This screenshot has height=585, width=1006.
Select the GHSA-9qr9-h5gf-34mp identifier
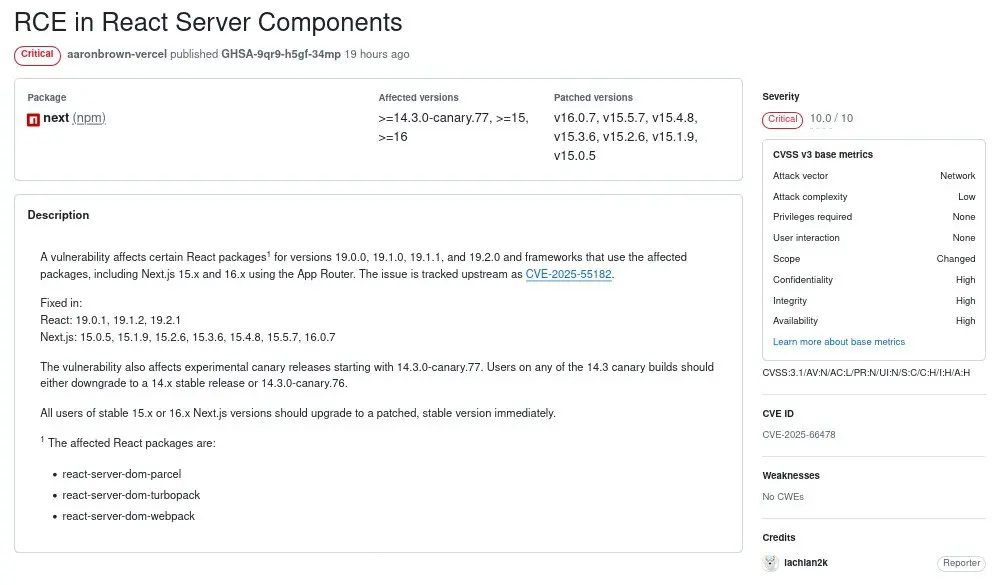coord(281,55)
